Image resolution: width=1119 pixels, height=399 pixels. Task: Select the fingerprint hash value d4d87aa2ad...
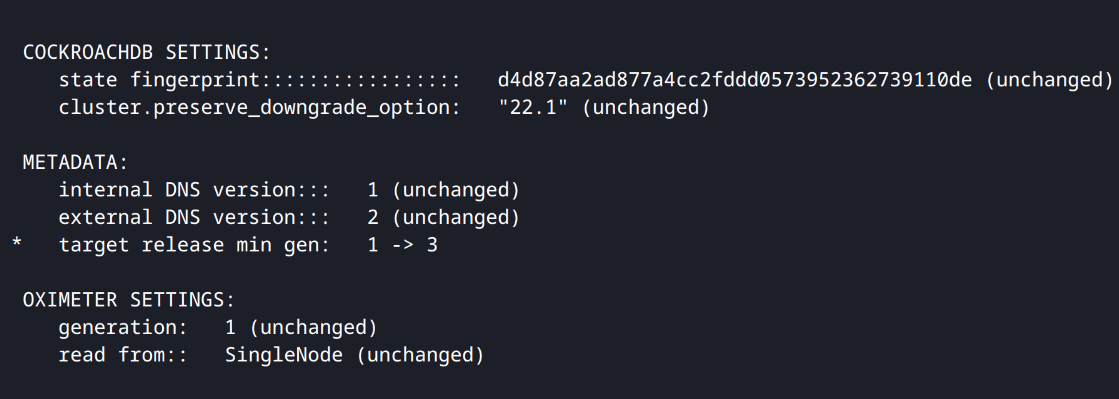(735, 80)
